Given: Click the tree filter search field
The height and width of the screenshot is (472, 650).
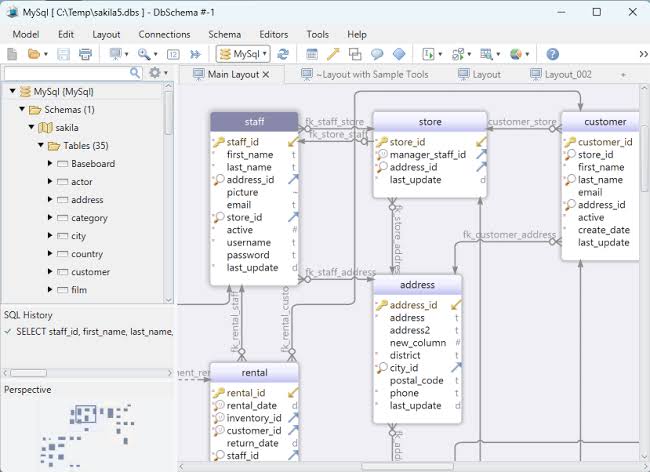Looking at the screenshot, I should (x=67, y=73).
